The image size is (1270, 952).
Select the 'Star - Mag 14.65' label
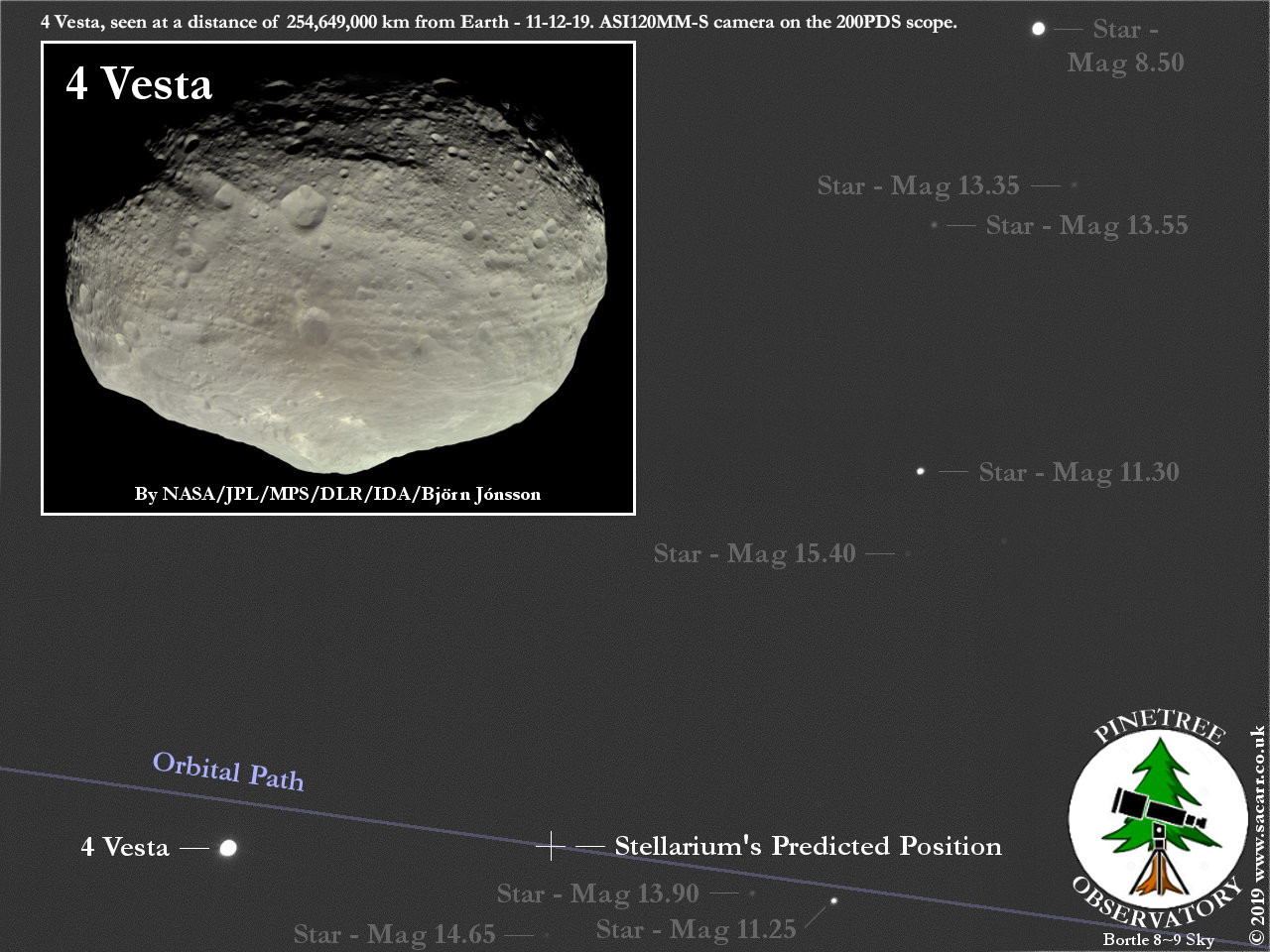click(394, 934)
